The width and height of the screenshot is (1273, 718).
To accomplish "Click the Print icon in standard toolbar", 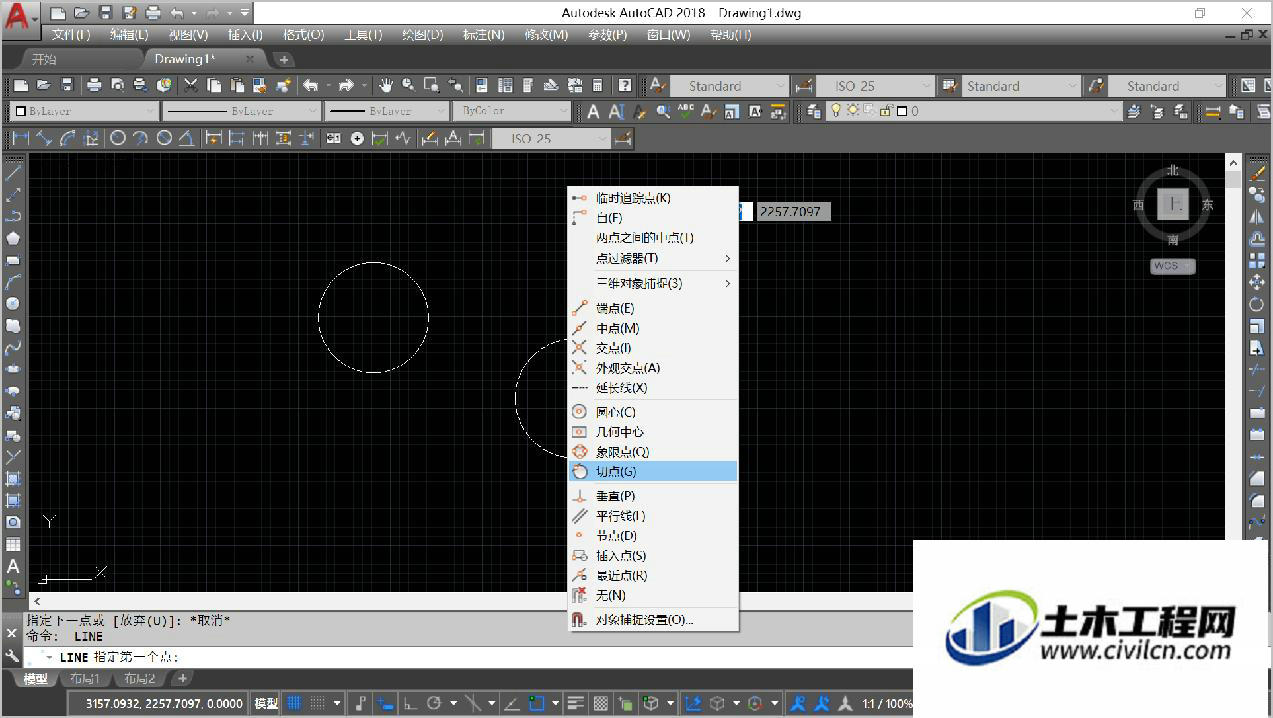I will (93, 86).
